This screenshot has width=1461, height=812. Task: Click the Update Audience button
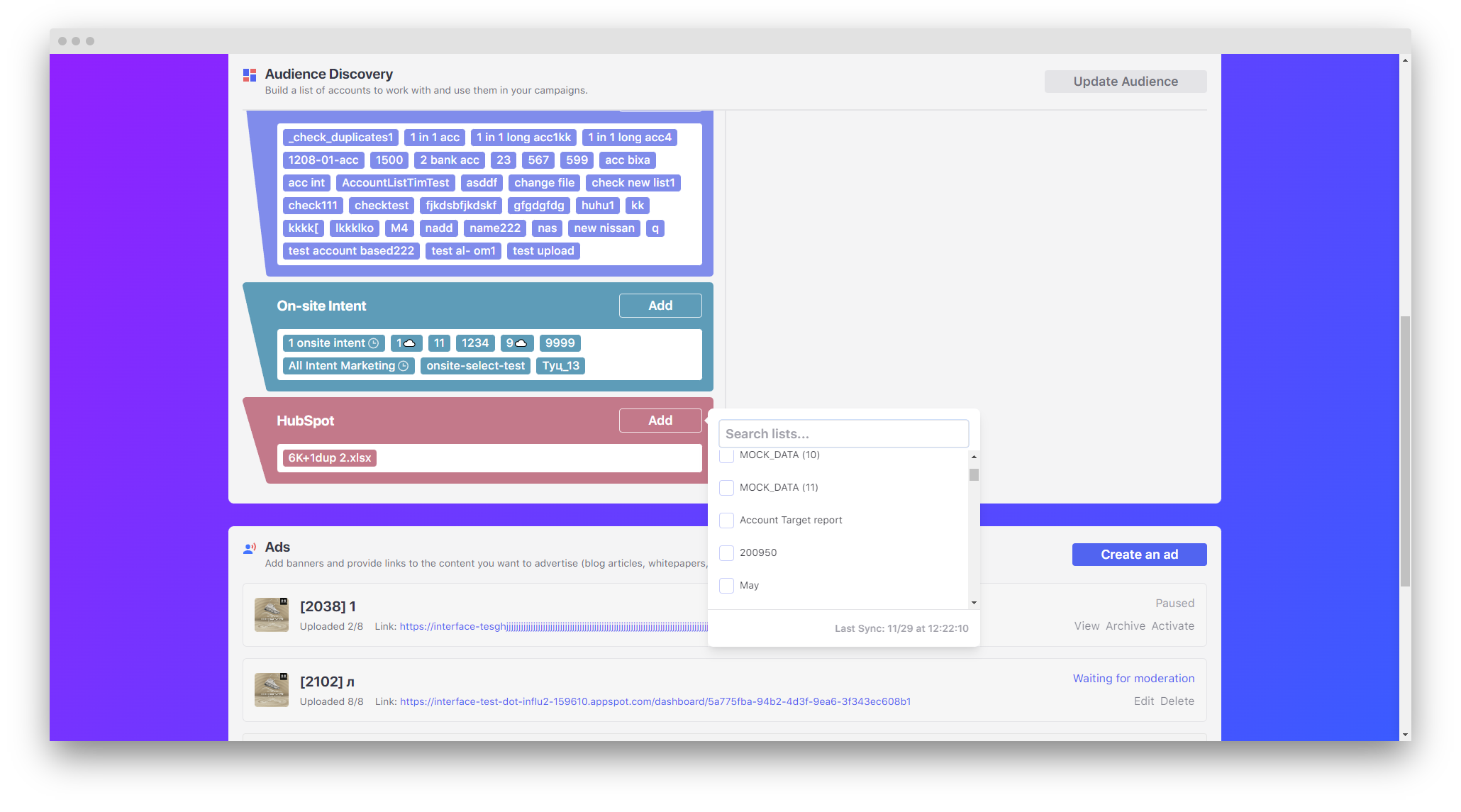[x=1125, y=81]
